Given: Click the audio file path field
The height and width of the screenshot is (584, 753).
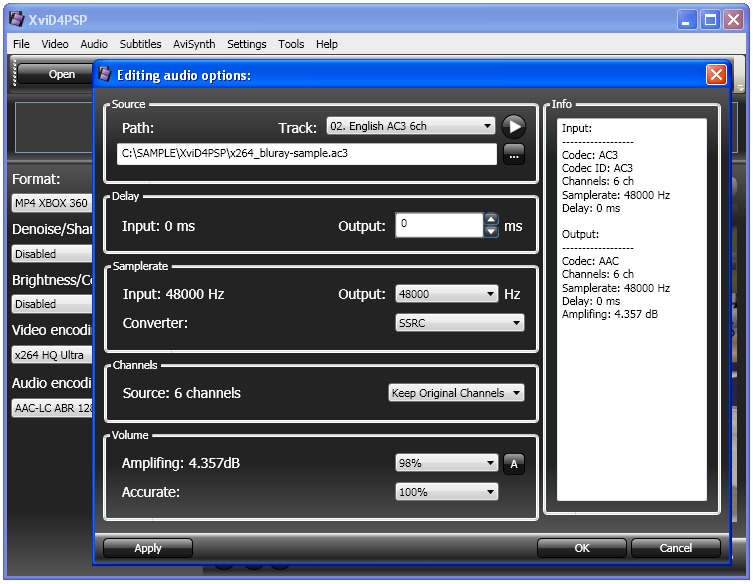Looking at the screenshot, I should [x=307, y=154].
